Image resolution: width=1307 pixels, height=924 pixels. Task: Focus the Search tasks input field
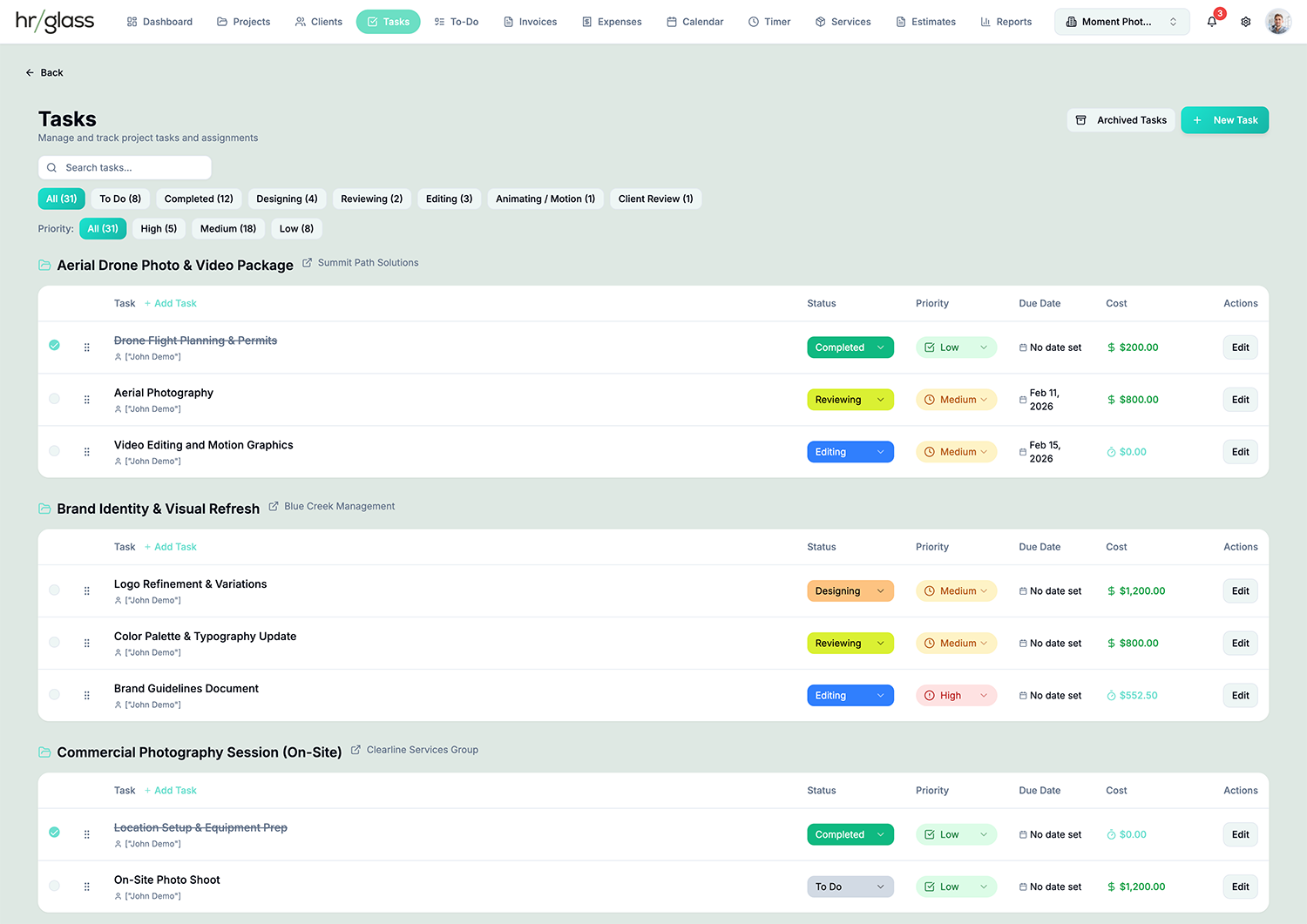point(125,168)
